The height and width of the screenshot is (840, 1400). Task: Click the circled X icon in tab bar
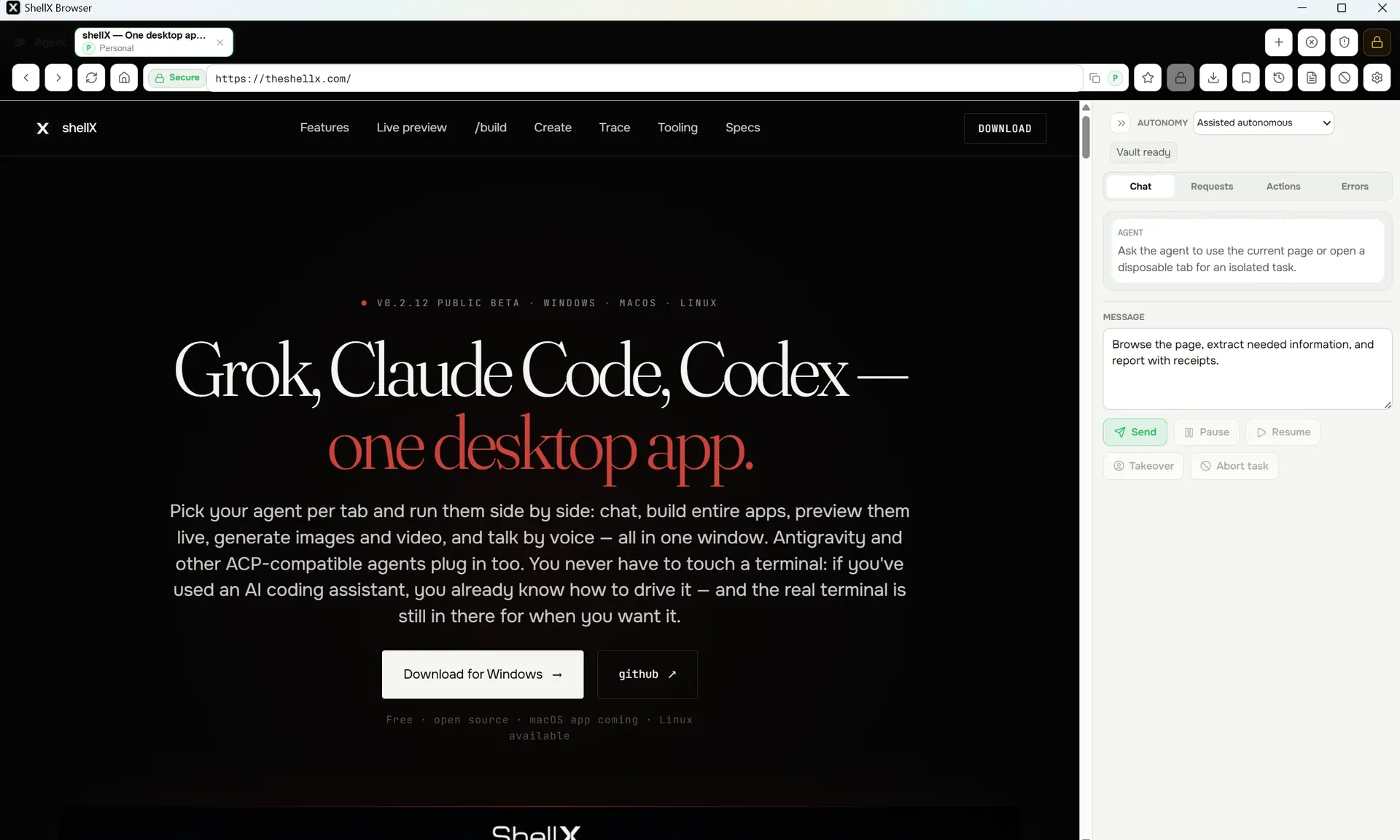1312,42
